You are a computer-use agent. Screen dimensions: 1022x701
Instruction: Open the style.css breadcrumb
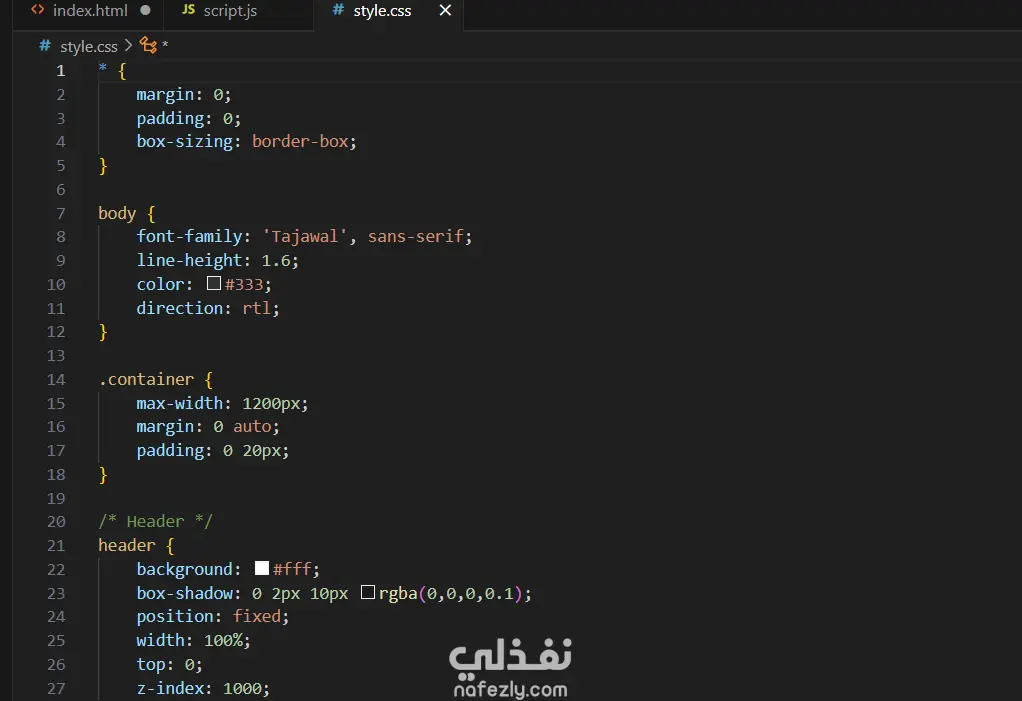point(89,47)
